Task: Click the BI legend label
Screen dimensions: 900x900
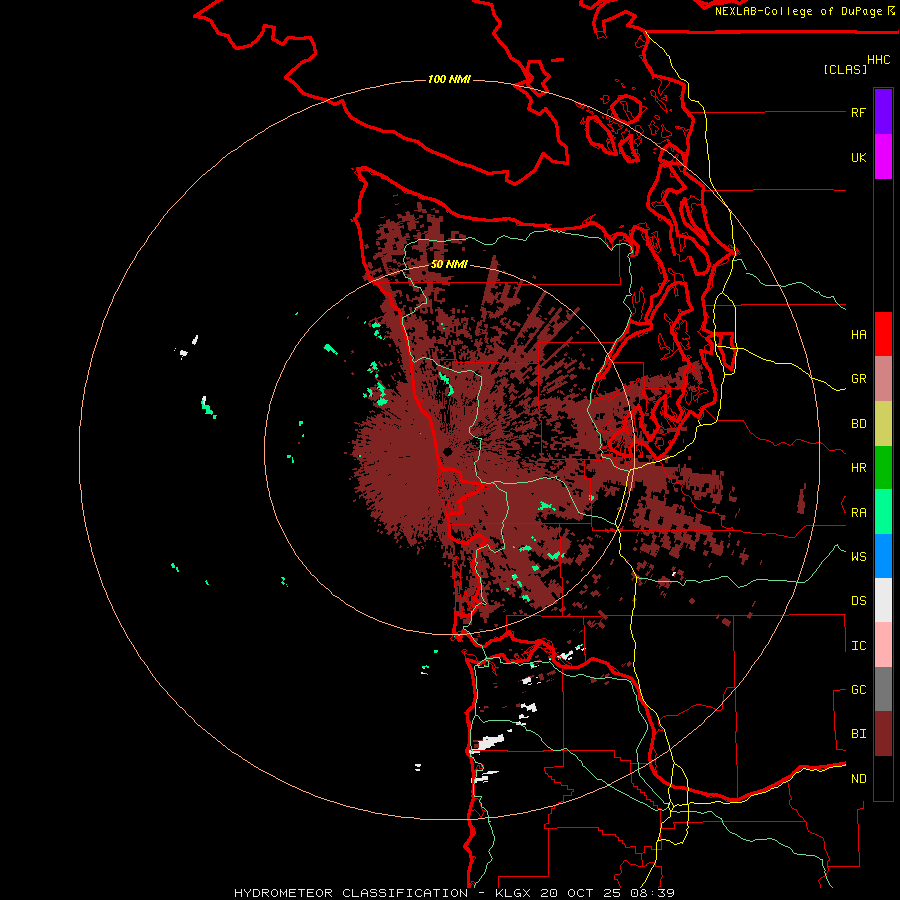Action: tap(858, 734)
